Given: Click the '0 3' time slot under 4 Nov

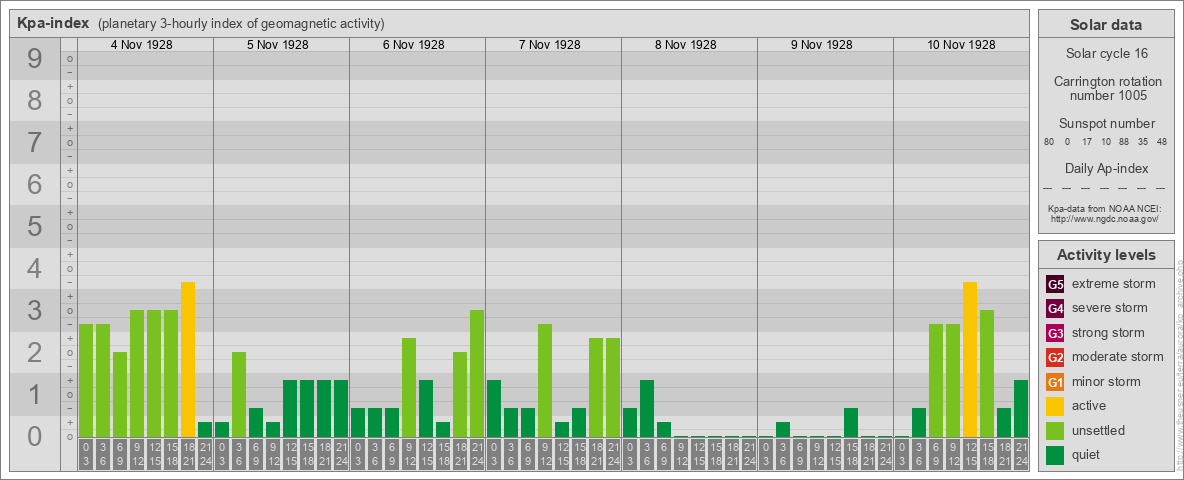Looking at the screenshot, I should pos(86,454).
